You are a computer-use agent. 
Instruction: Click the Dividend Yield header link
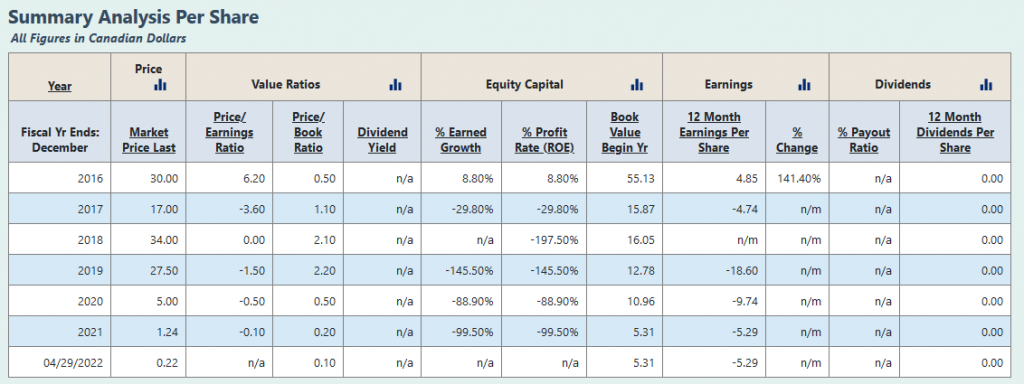pyautogui.click(x=382, y=140)
